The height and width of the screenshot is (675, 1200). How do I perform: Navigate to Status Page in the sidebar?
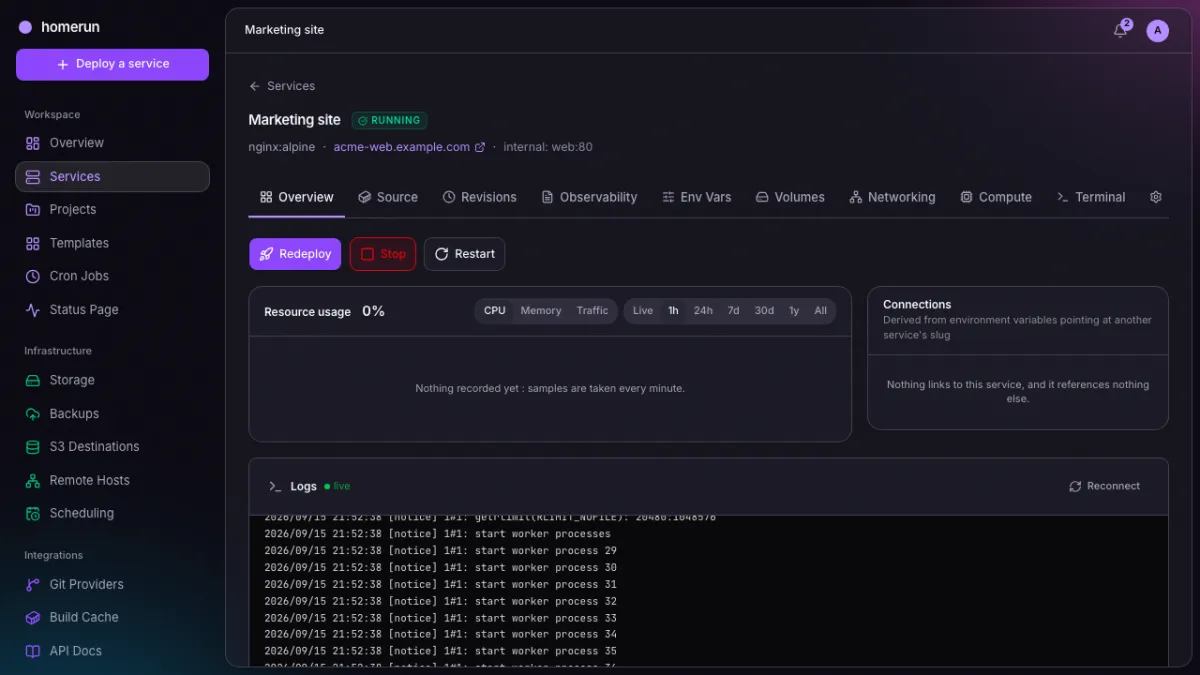112,309
